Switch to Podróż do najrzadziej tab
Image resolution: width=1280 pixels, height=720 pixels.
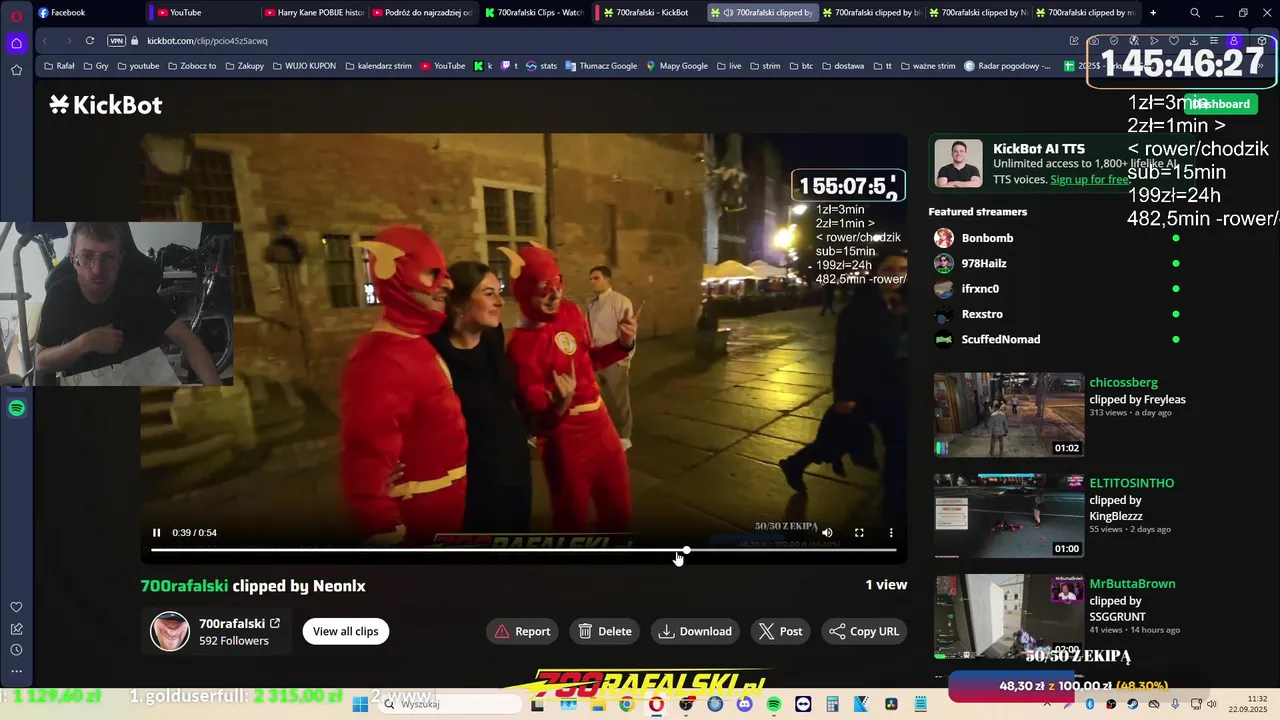point(422,13)
